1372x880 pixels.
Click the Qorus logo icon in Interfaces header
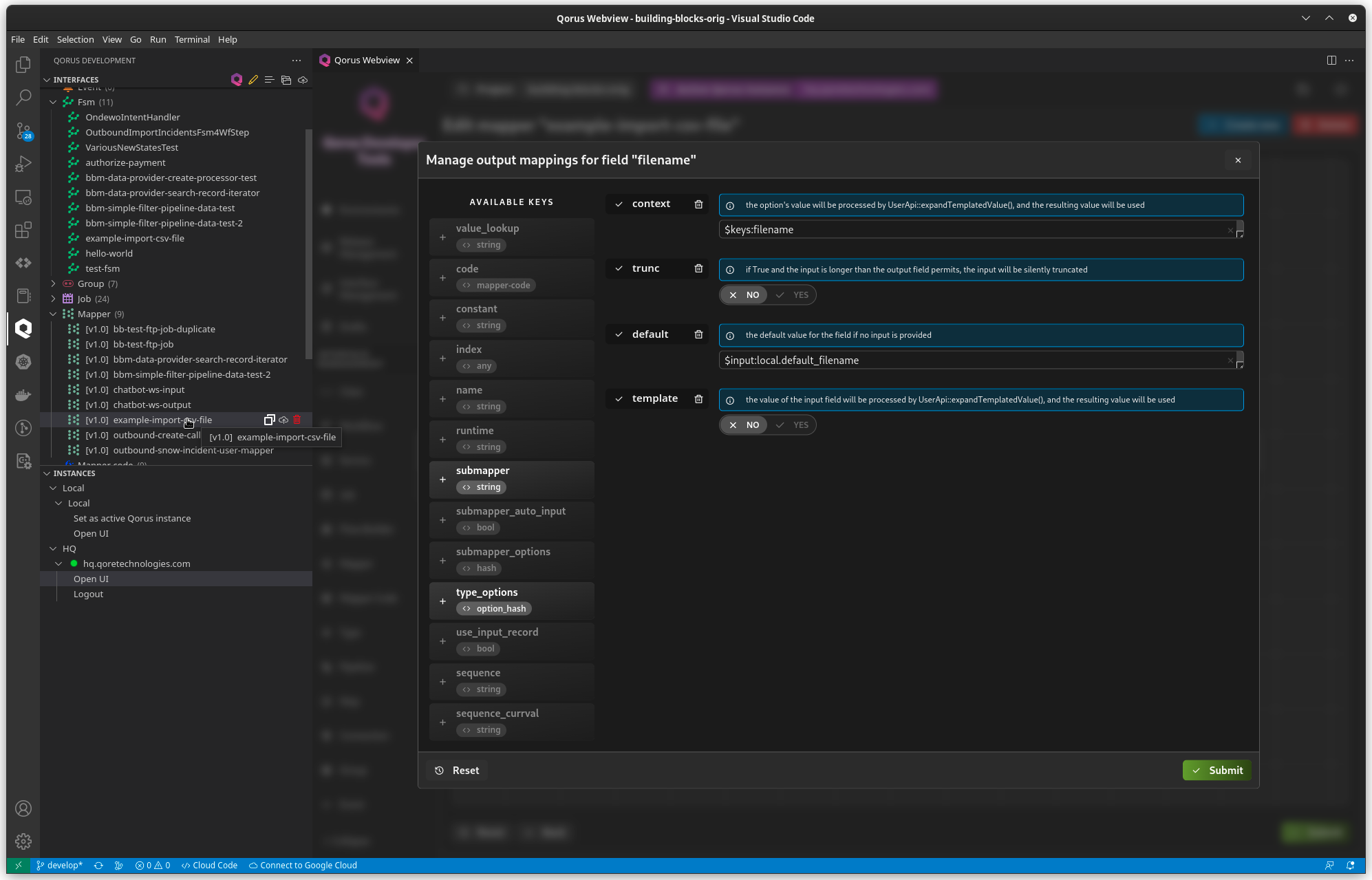(237, 80)
